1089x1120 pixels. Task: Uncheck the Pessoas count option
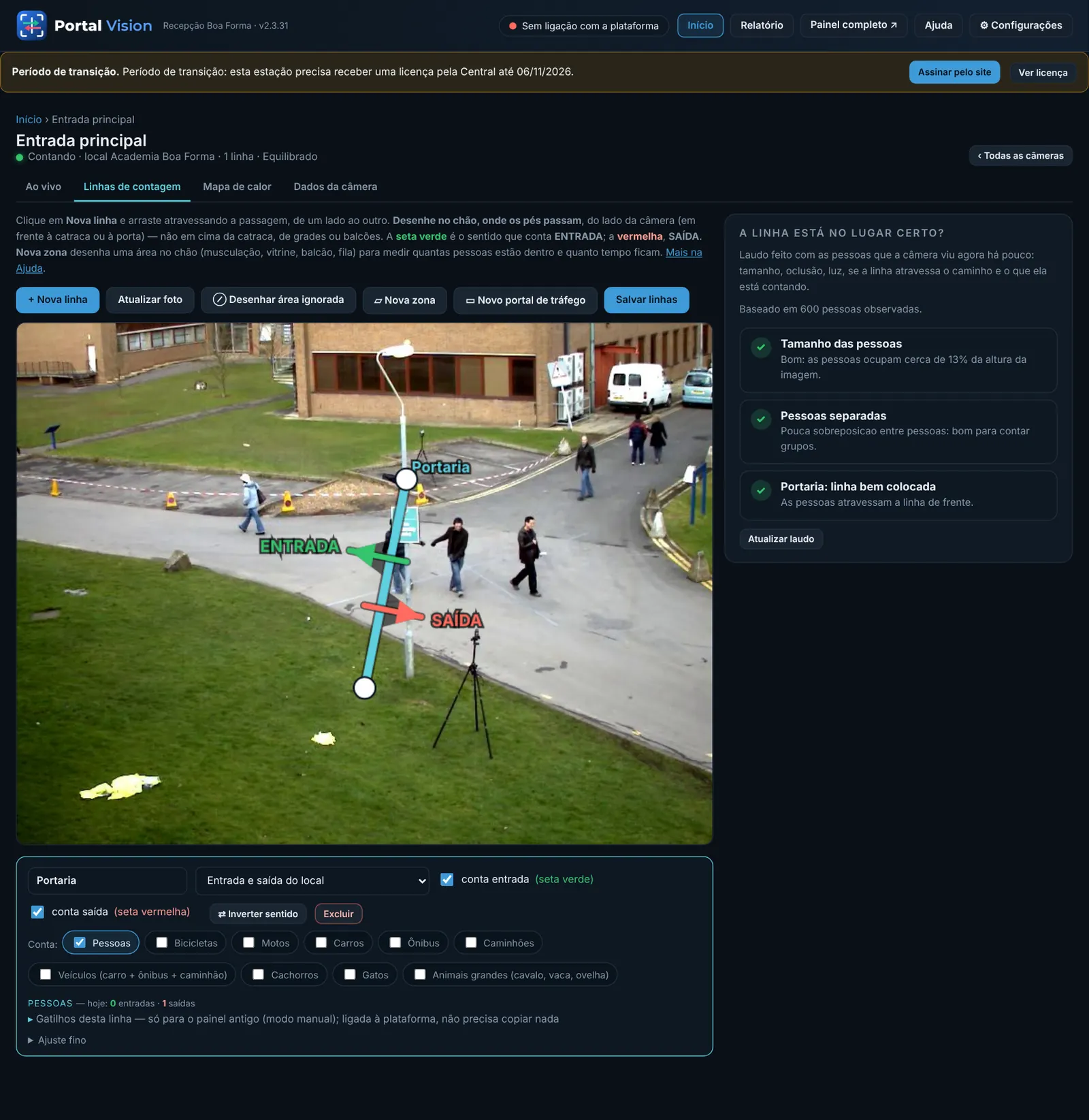(80, 942)
